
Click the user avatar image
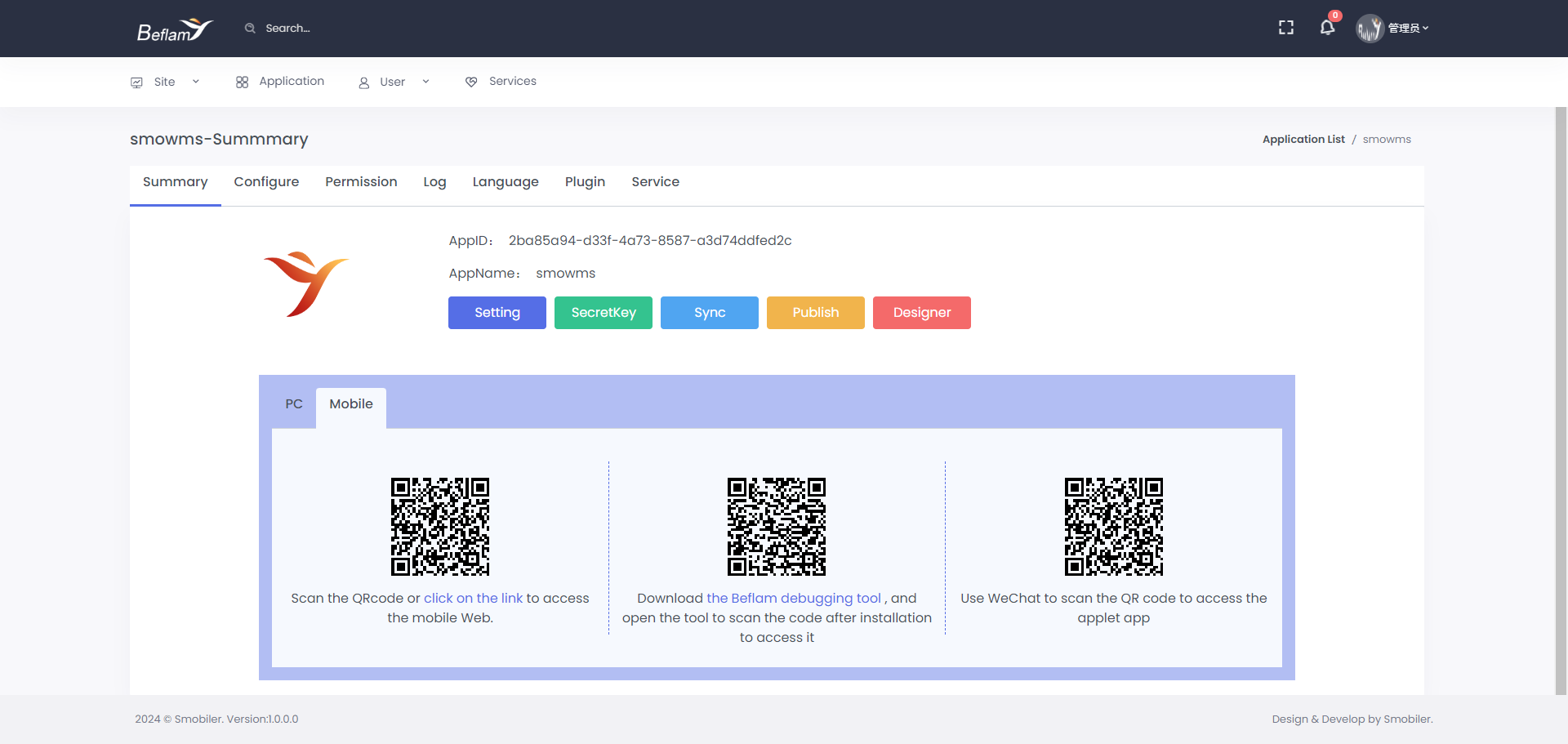[x=1370, y=28]
